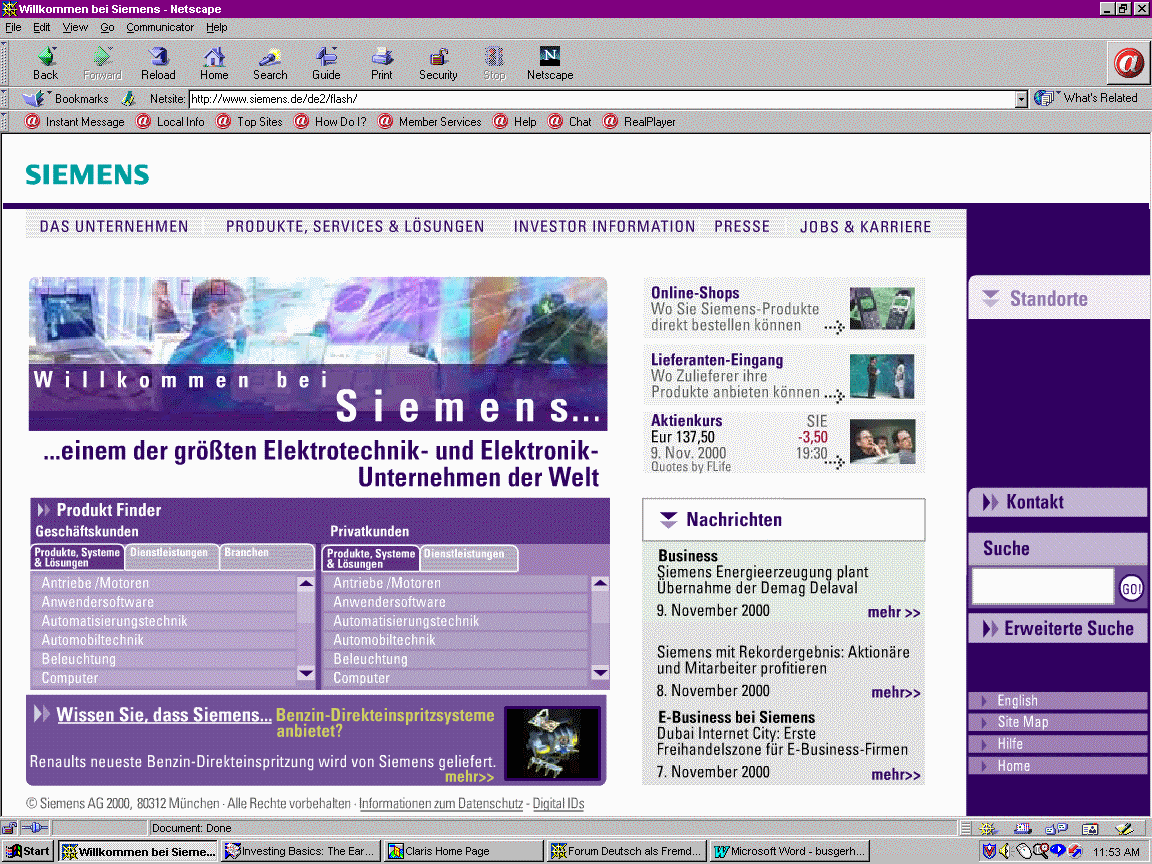Screen dimensions: 1152x864
Task: Go back with the Back toolbar button
Action: (46, 63)
